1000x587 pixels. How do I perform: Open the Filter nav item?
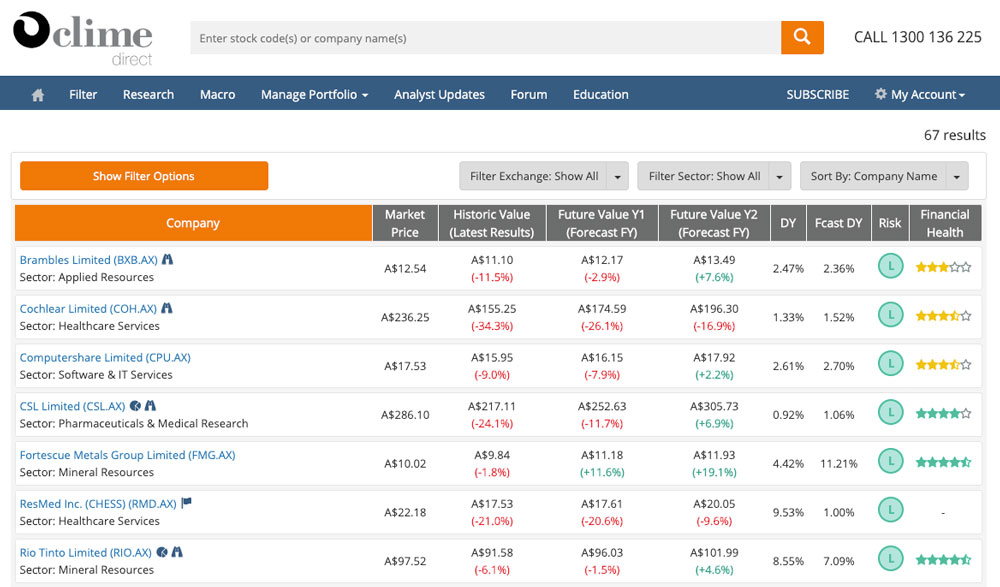[x=83, y=94]
